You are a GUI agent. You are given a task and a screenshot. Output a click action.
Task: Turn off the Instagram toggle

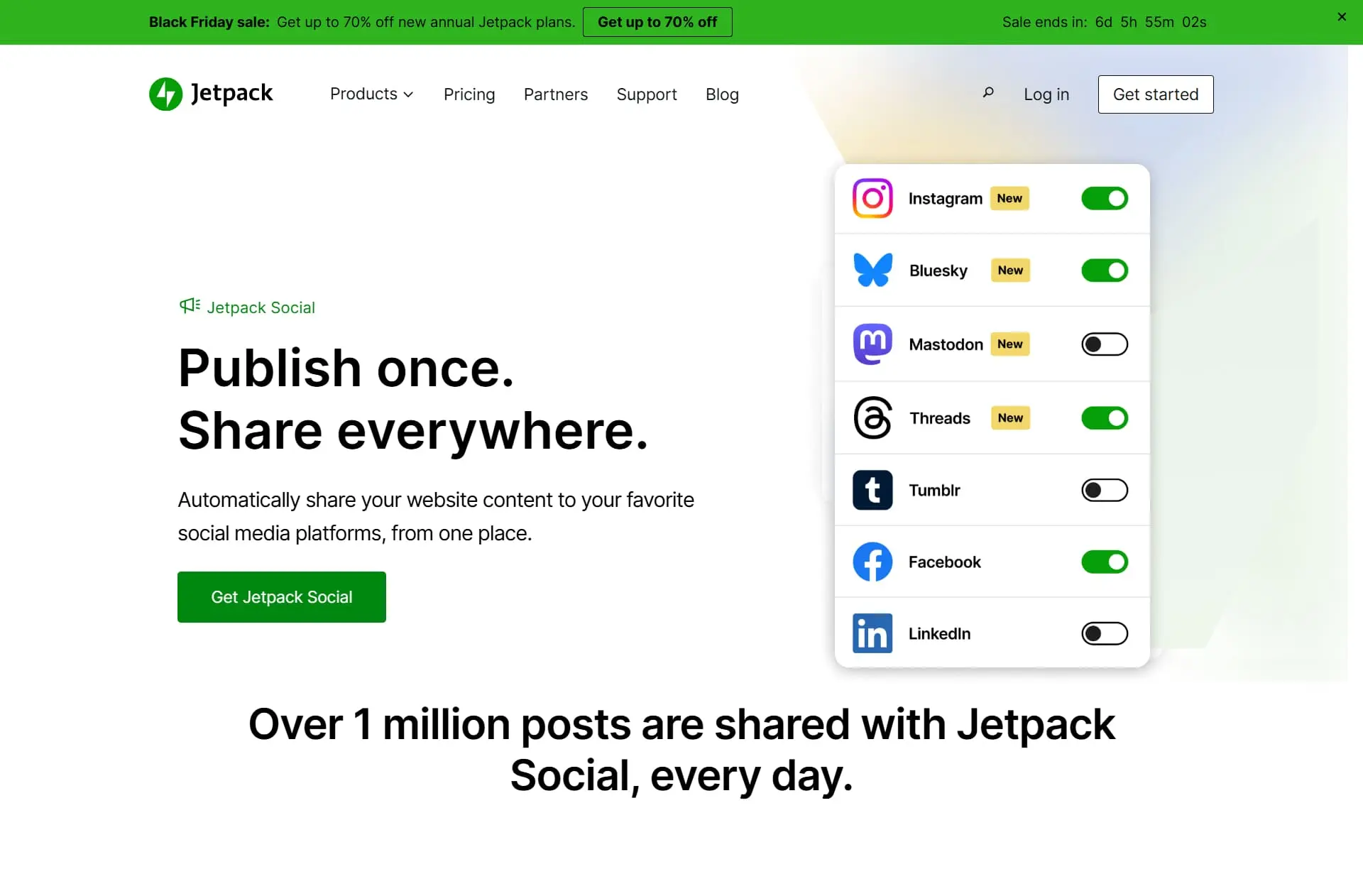(x=1105, y=198)
